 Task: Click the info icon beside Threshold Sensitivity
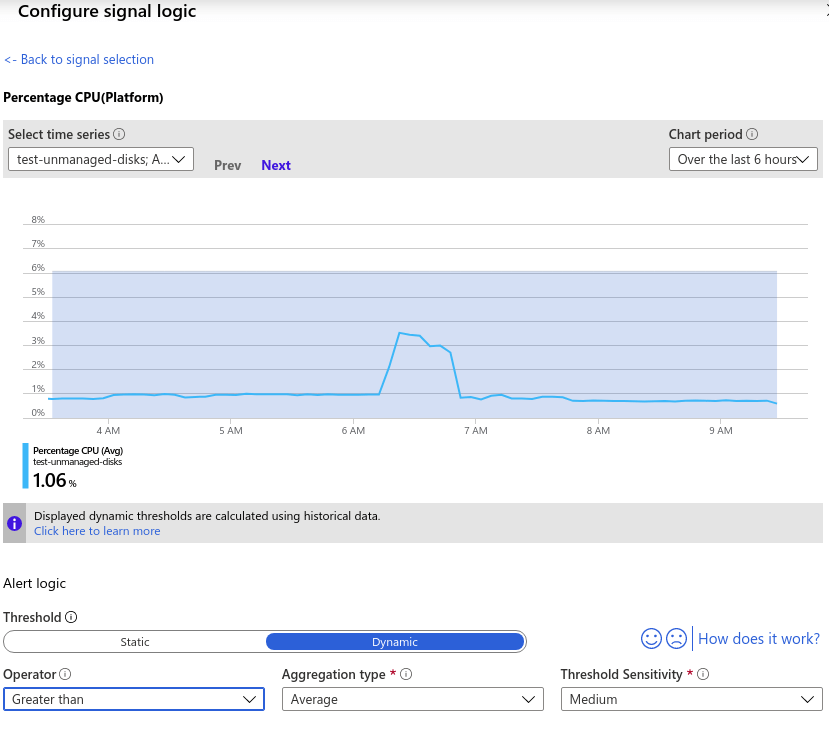point(702,674)
